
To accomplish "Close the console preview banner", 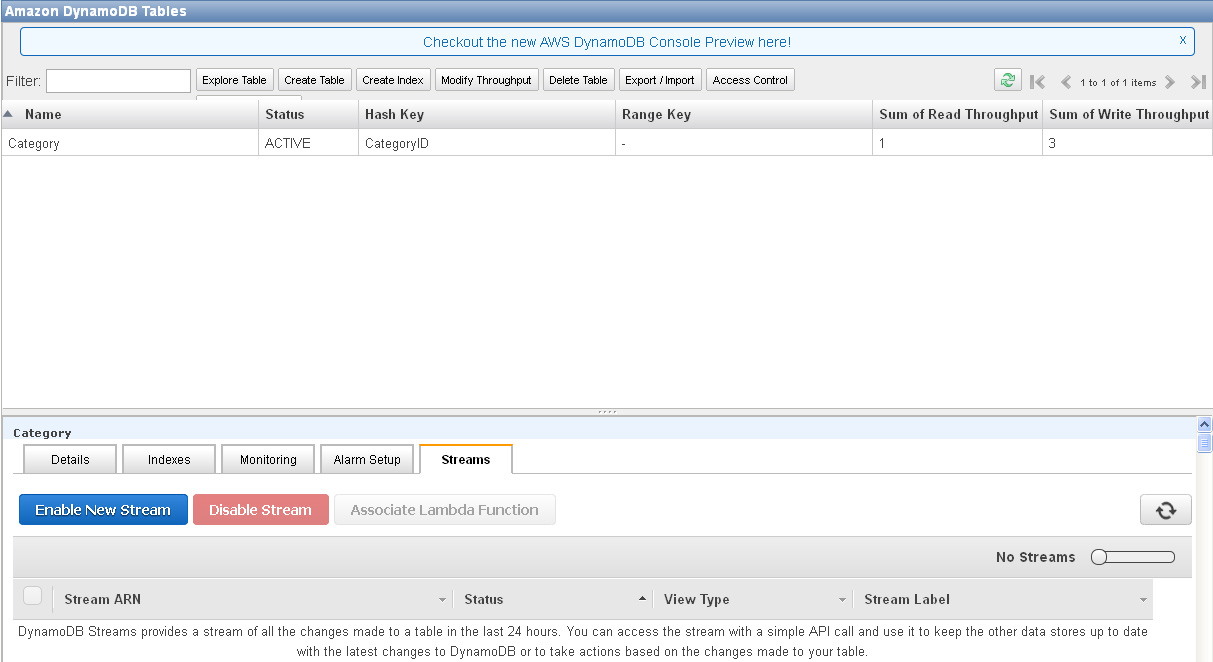I will point(1183,40).
